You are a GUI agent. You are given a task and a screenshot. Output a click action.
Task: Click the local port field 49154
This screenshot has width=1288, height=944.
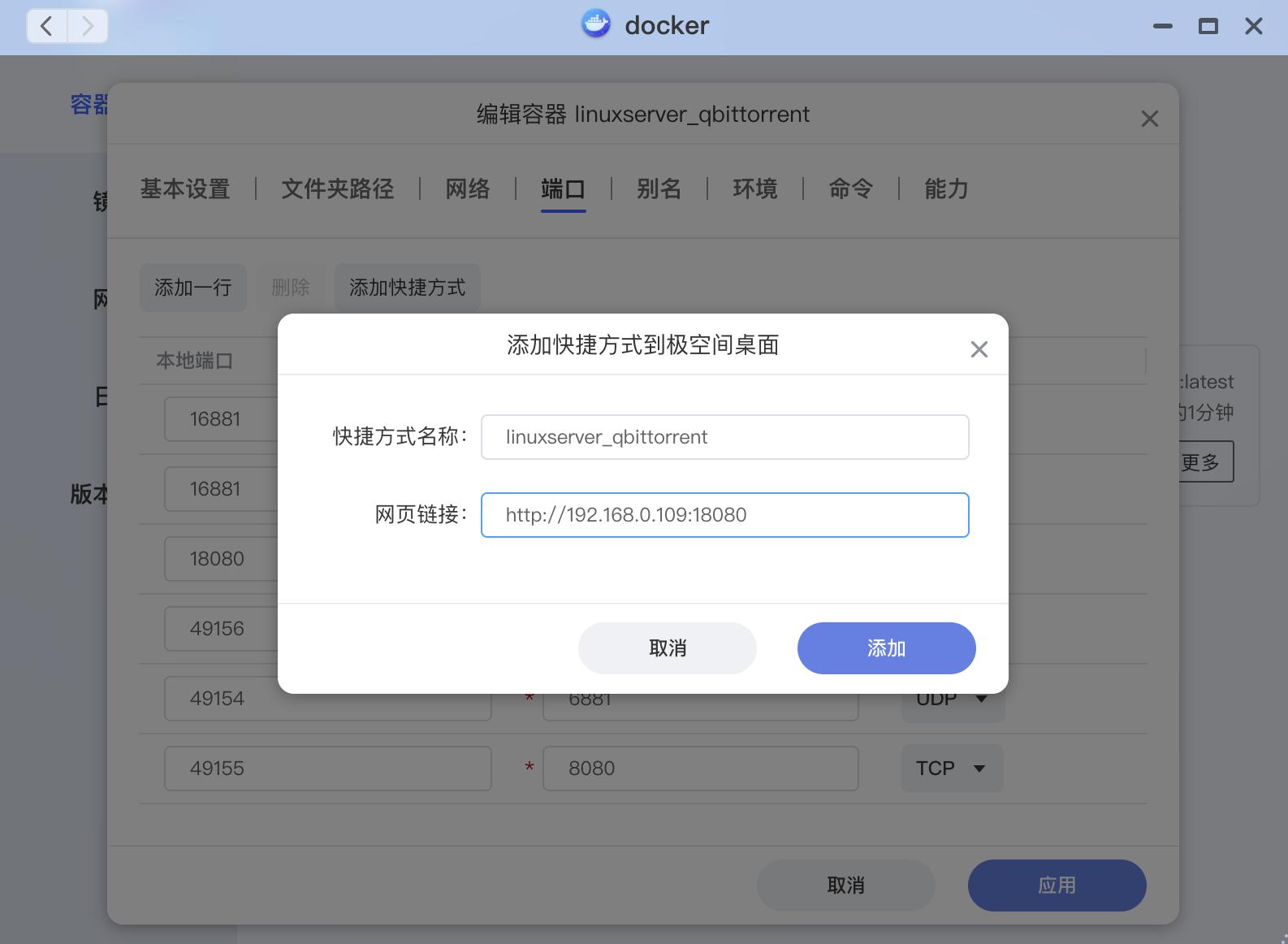[x=328, y=700]
